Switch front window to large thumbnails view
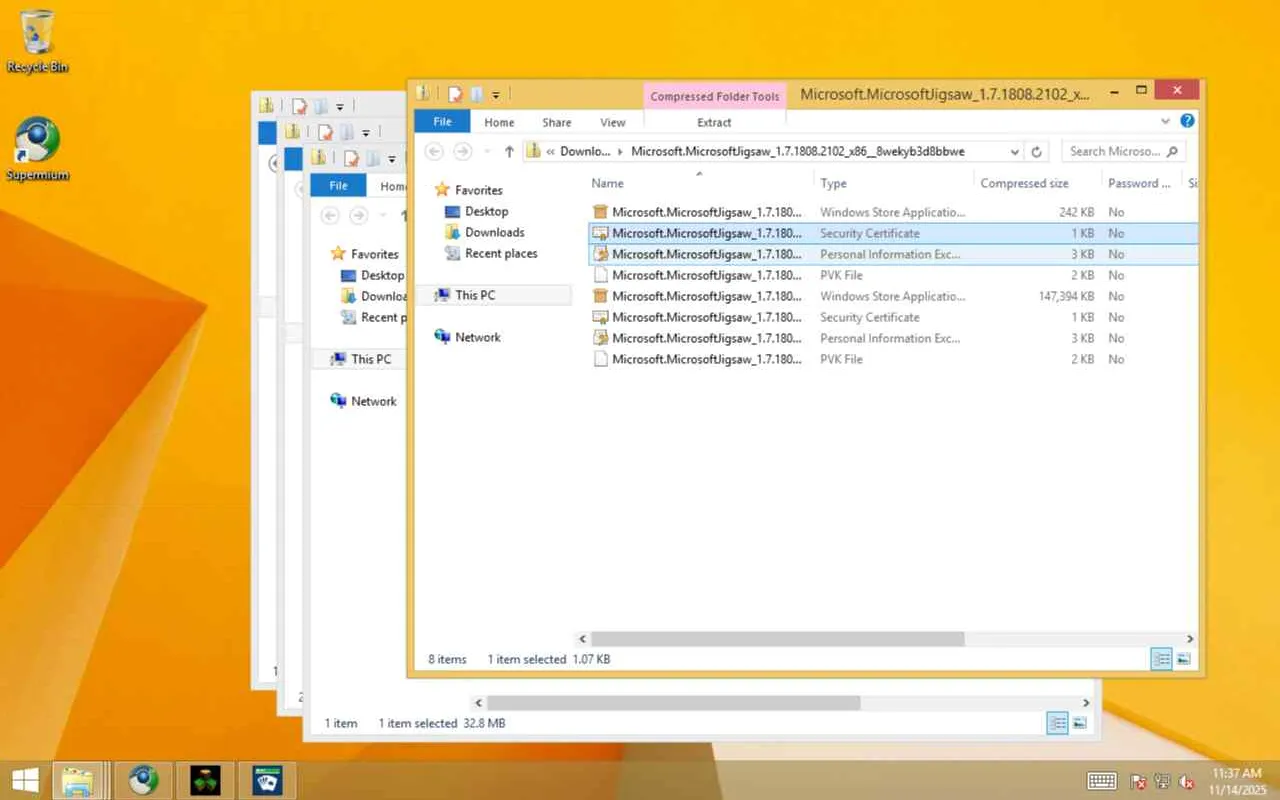 (x=1184, y=659)
